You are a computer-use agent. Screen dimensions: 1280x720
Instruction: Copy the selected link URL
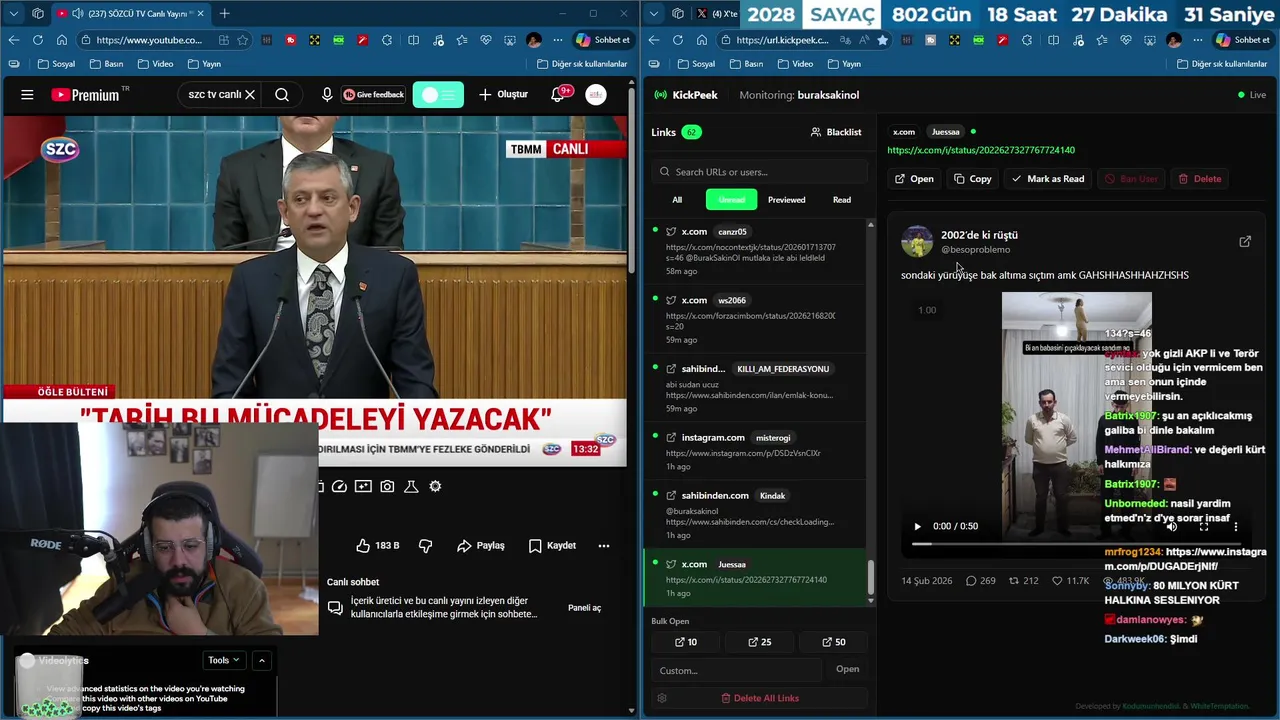973,179
